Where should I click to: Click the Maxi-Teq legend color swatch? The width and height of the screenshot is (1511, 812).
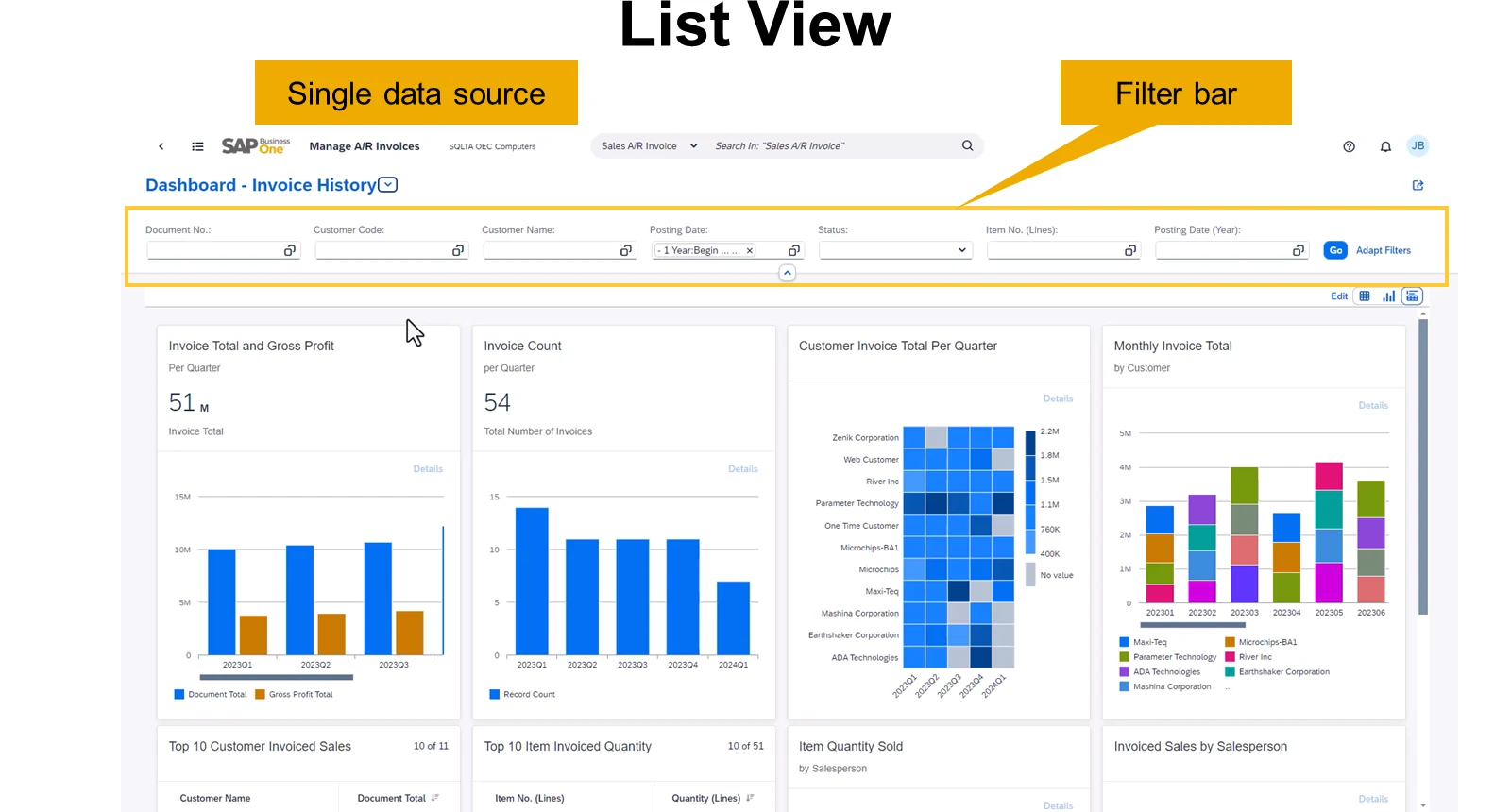point(1124,642)
